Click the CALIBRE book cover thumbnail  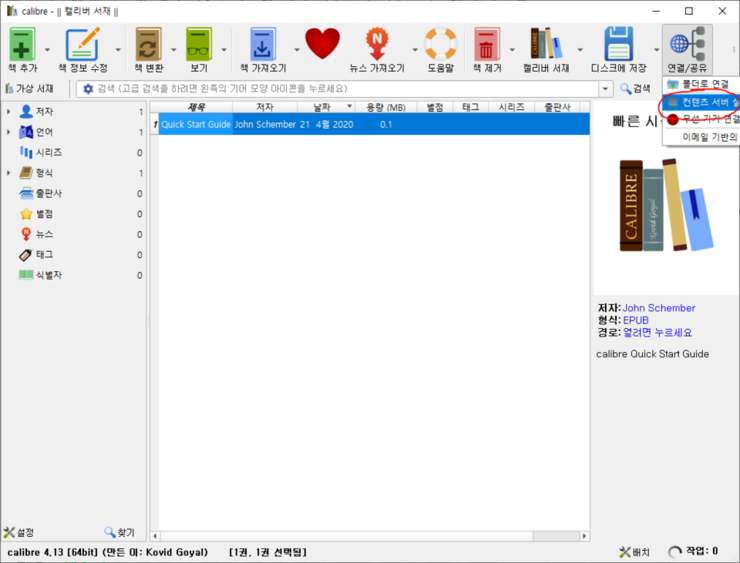point(666,205)
